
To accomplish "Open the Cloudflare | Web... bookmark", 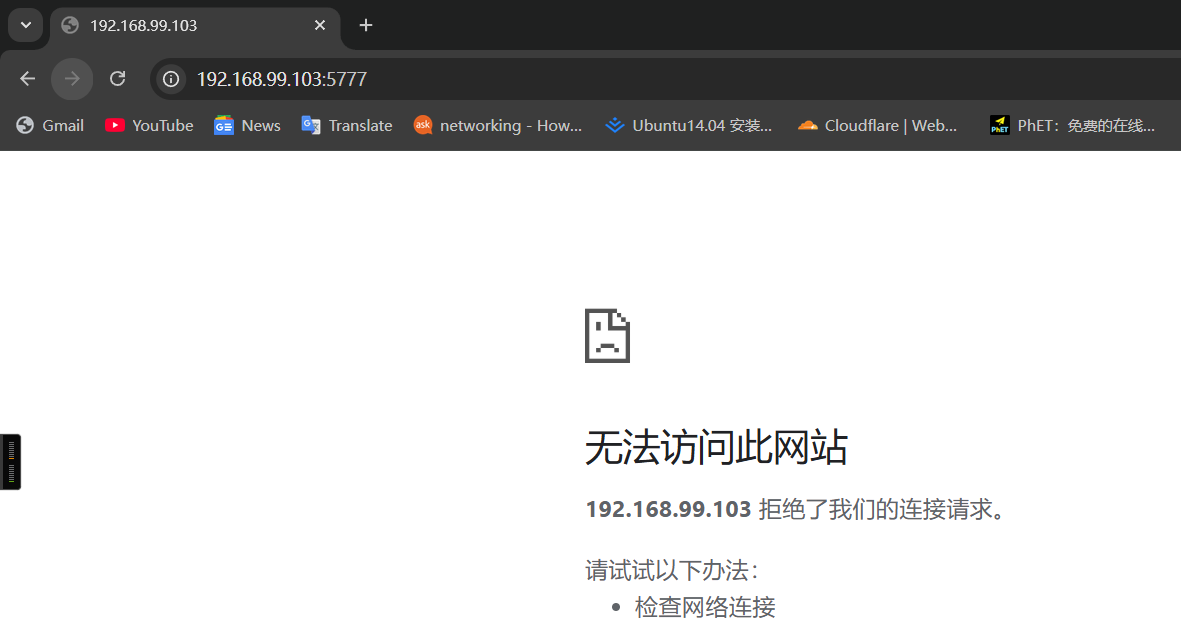I will [877, 126].
